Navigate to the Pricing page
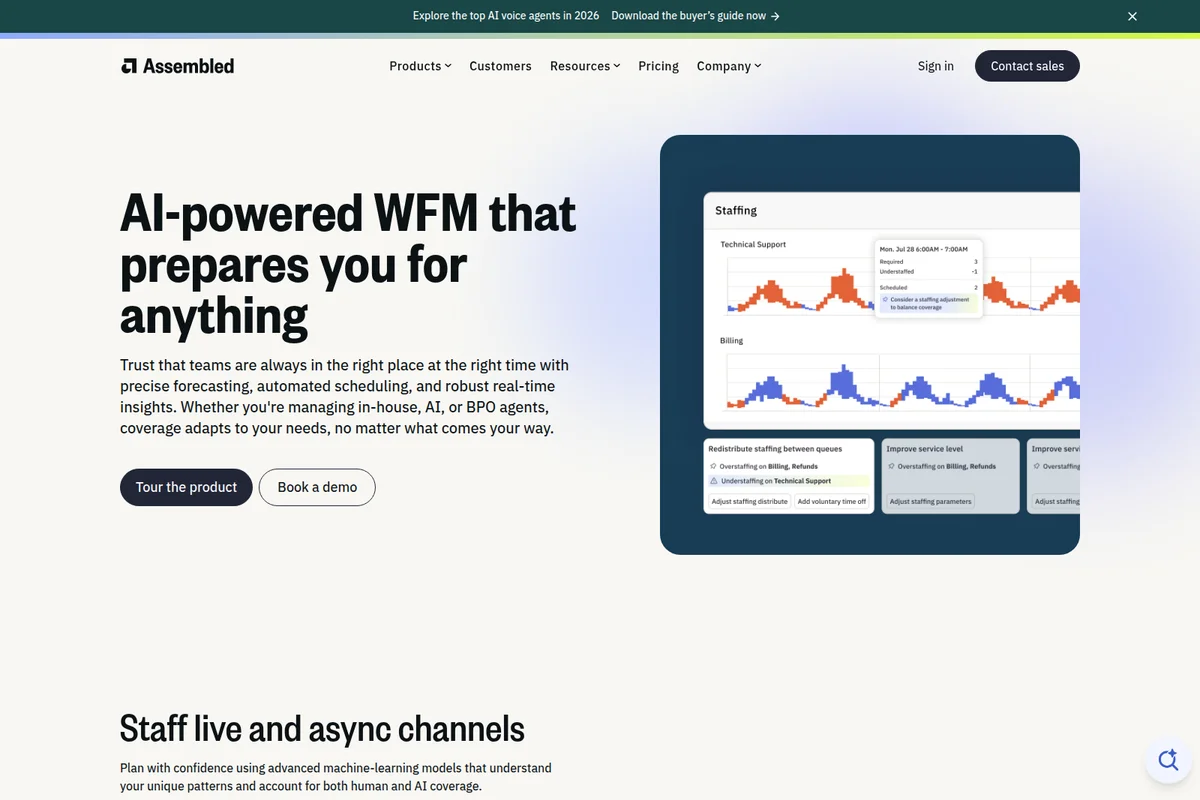The height and width of the screenshot is (800, 1200). 658,66
